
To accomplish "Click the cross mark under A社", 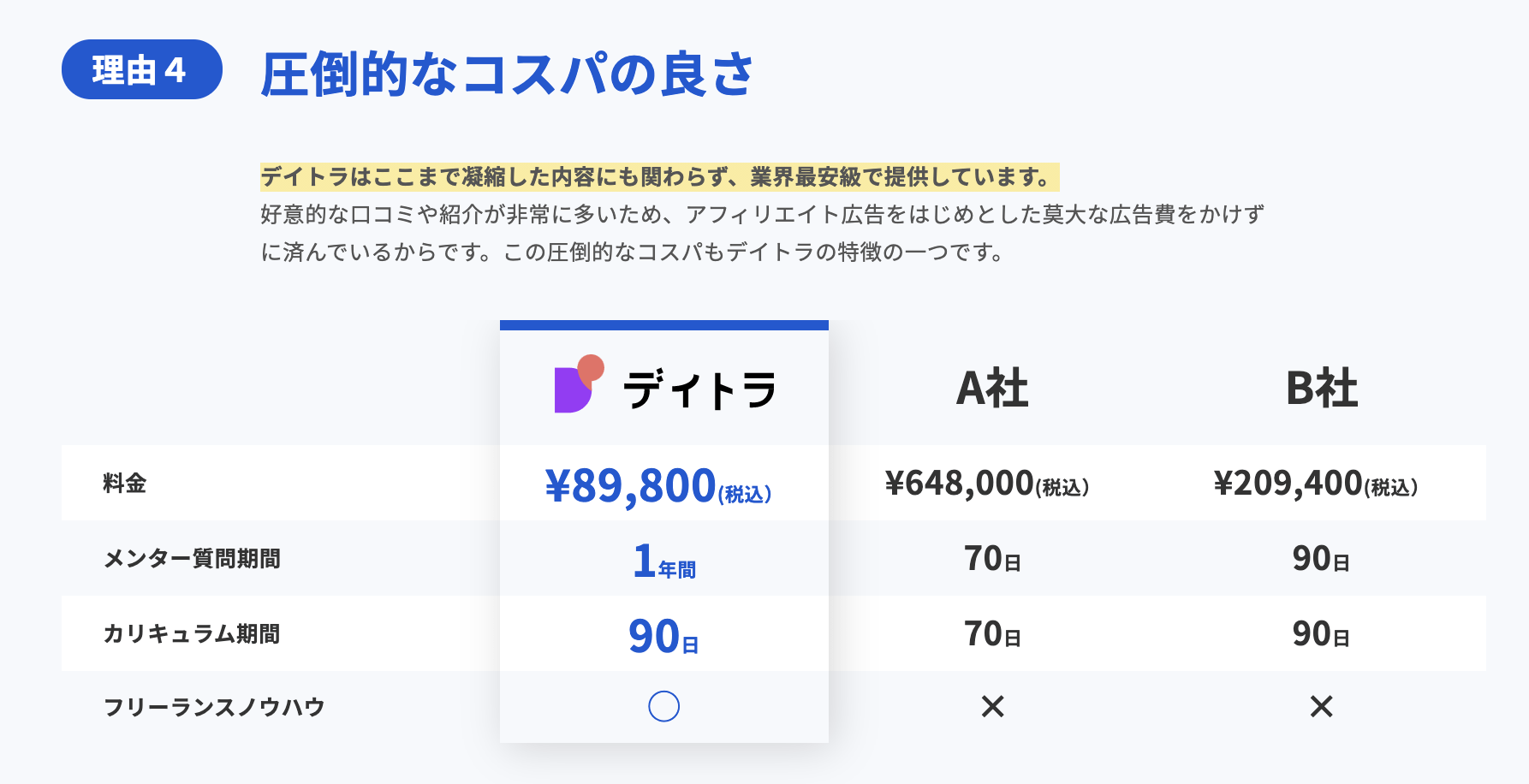I will [x=992, y=706].
